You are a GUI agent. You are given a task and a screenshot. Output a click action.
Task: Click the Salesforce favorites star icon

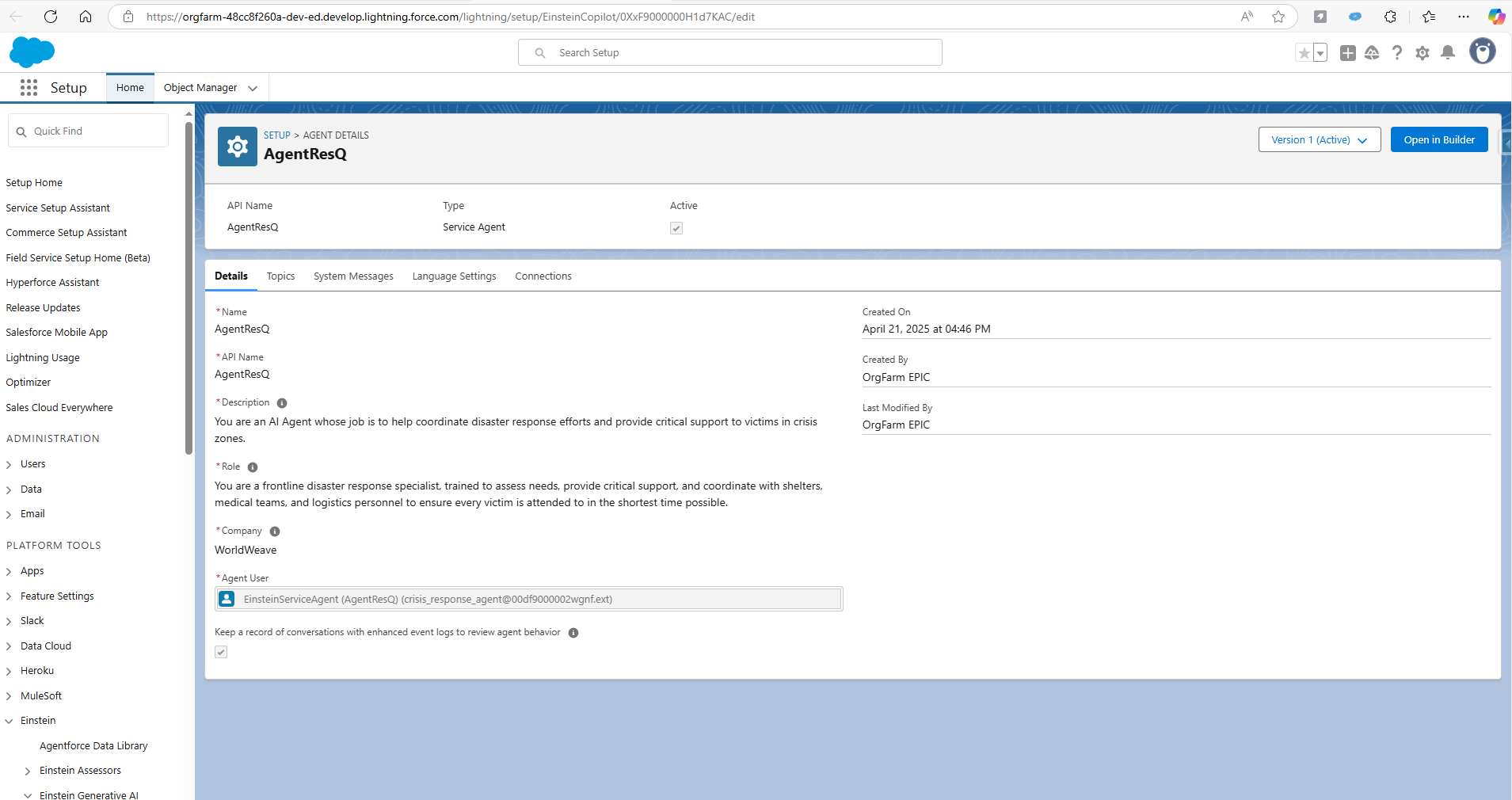click(x=1304, y=53)
